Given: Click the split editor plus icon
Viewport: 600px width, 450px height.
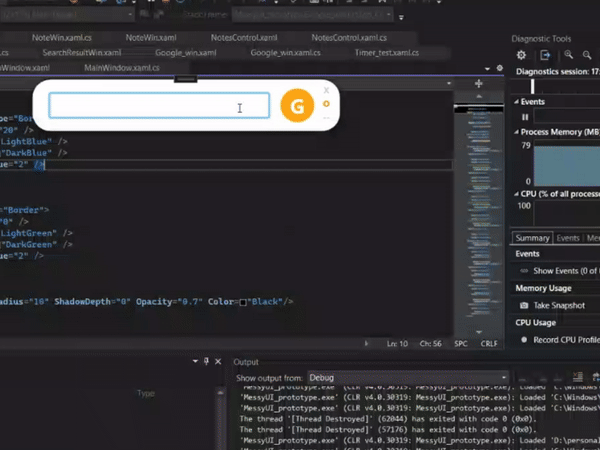Looking at the screenshot, I should [x=478, y=83].
